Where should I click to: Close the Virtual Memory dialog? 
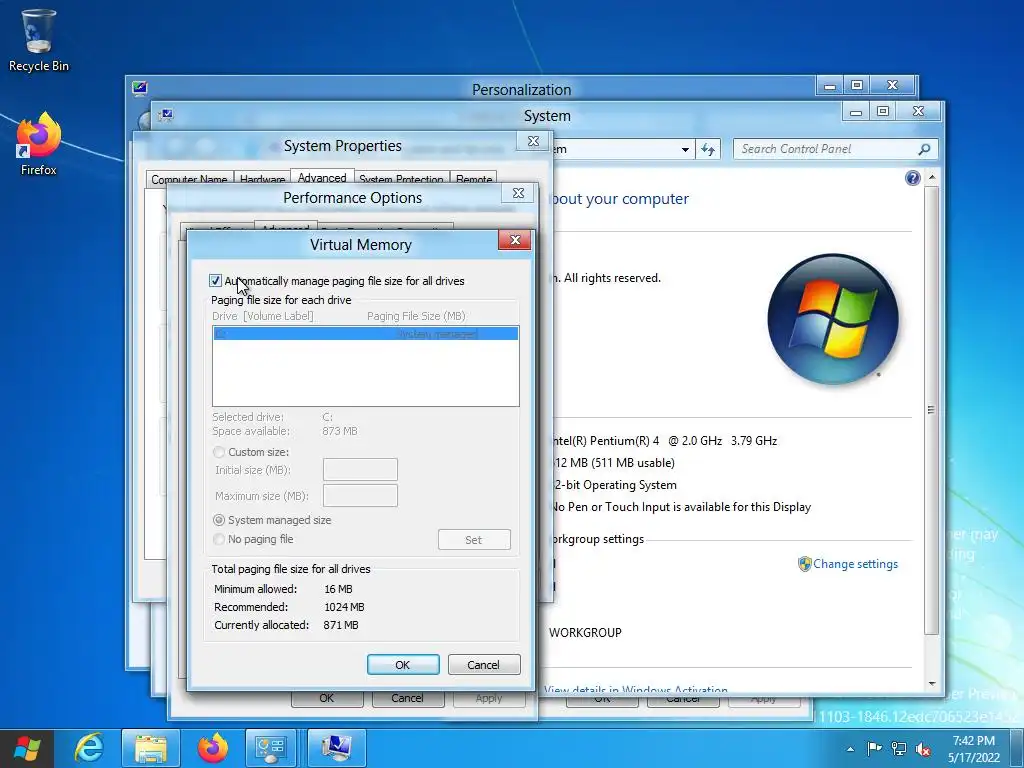tap(515, 240)
